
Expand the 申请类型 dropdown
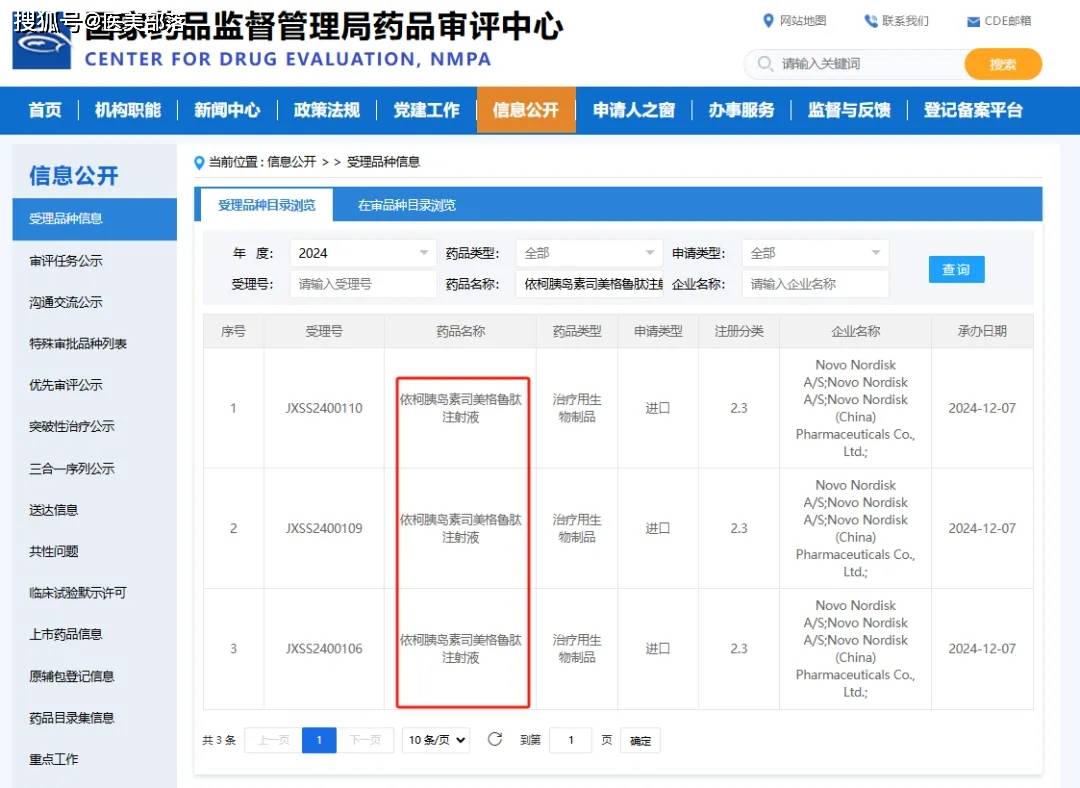click(815, 253)
